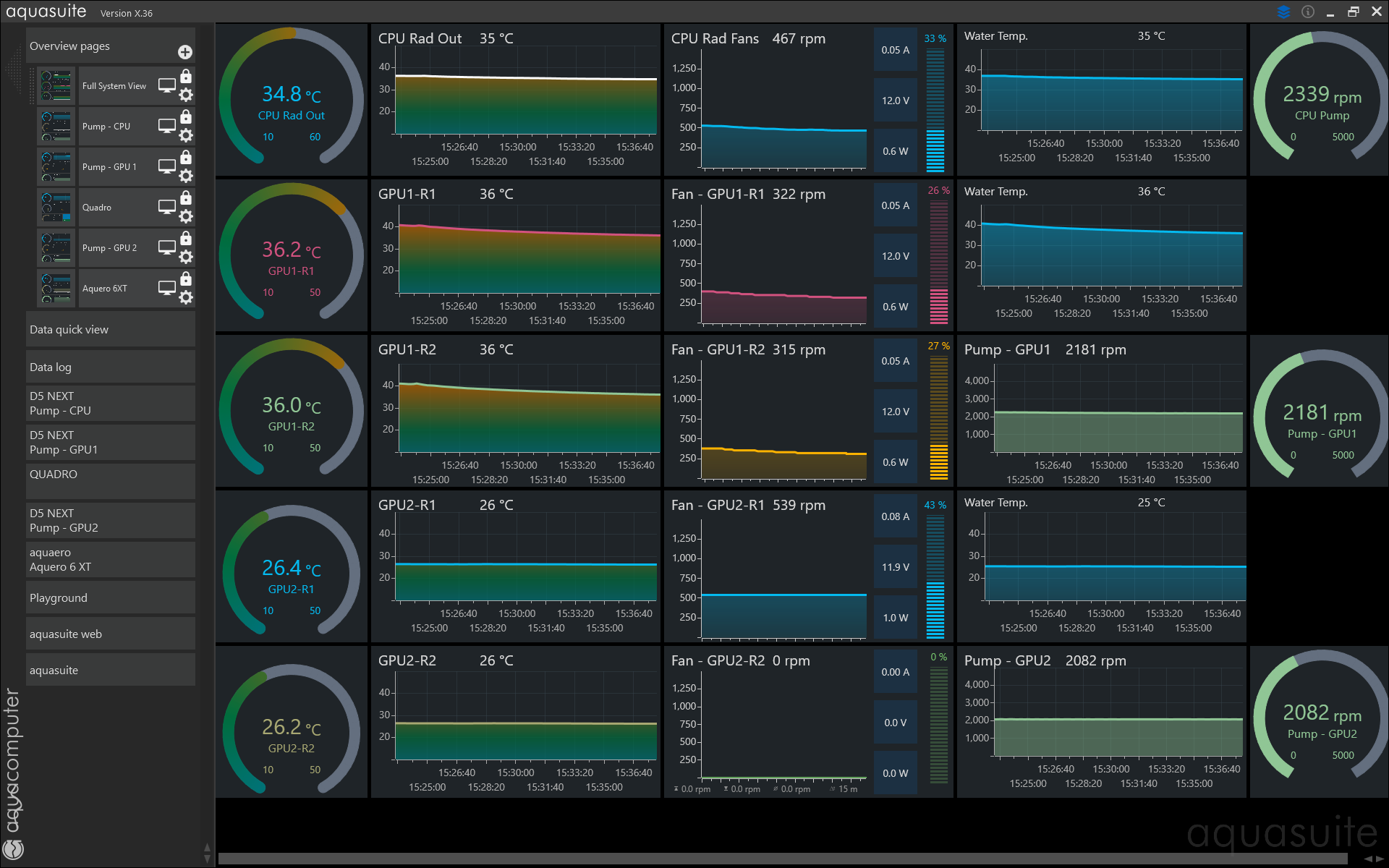The height and width of the screenshot is (868, 1389).
Task: Click the monitor icon for Pump - GPU 2
Action: [167, 247]
